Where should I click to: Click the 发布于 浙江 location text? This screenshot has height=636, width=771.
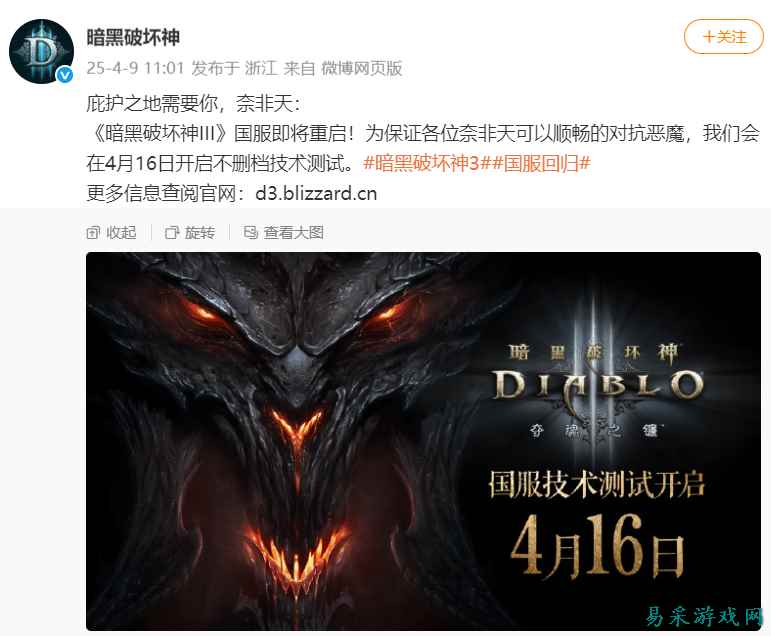click(235, 68)
